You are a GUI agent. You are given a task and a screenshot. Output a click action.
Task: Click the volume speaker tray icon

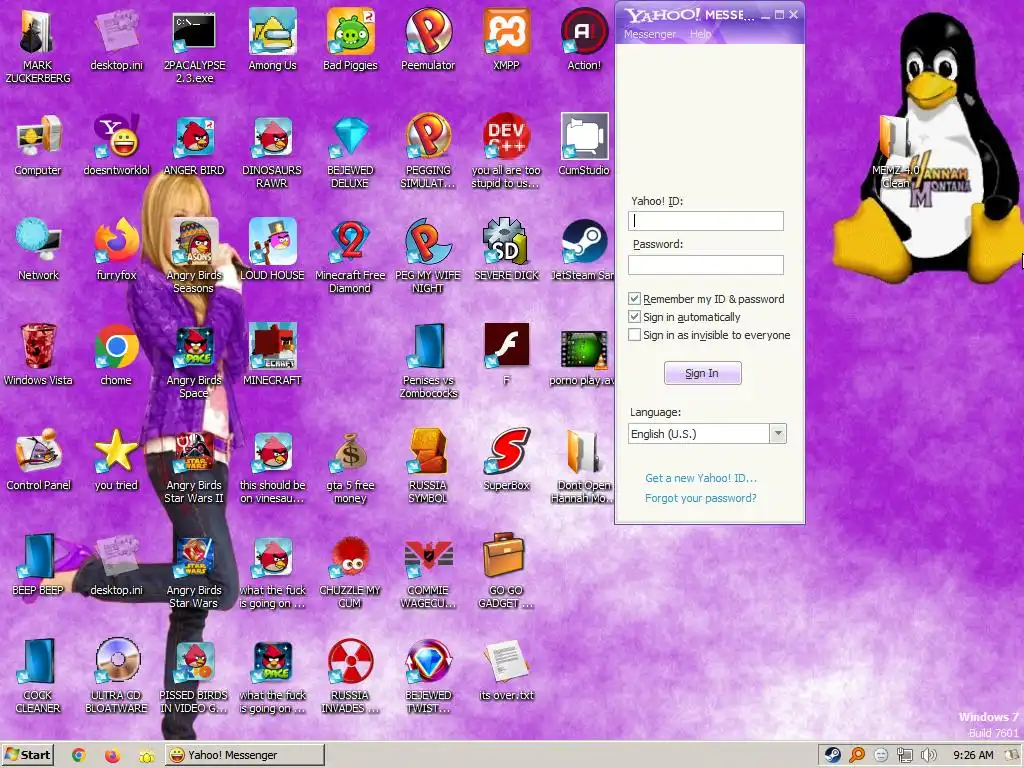coord(929,755)
